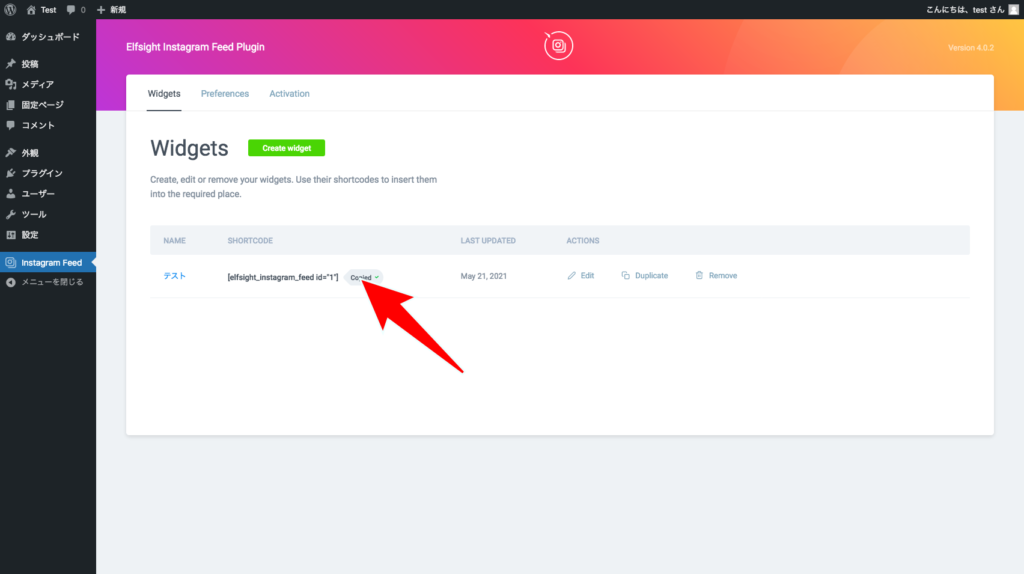
Task: Open the Test site home link
Action: (41, 9)
